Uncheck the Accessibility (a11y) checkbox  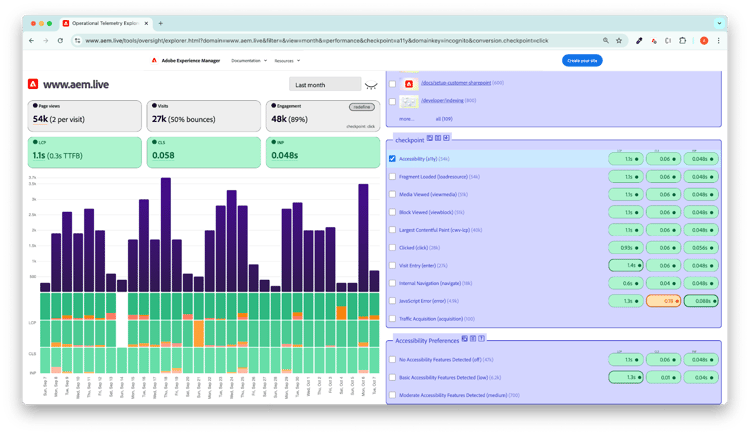coord(393,158)
